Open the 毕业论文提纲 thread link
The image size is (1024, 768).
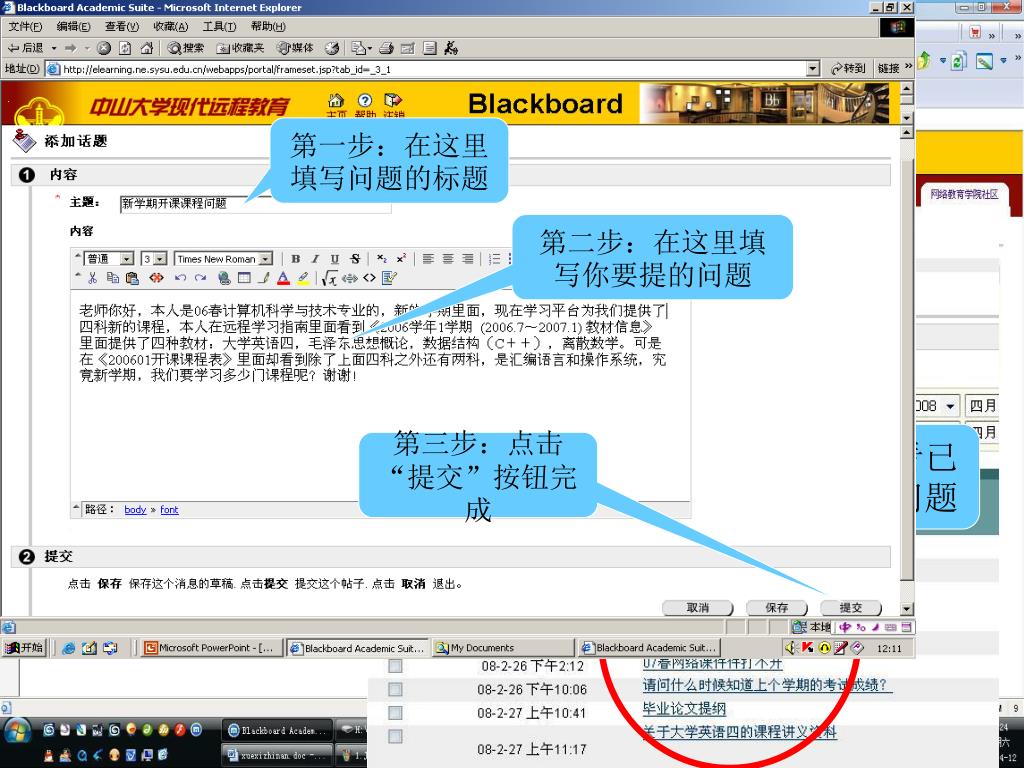[684, 709]
